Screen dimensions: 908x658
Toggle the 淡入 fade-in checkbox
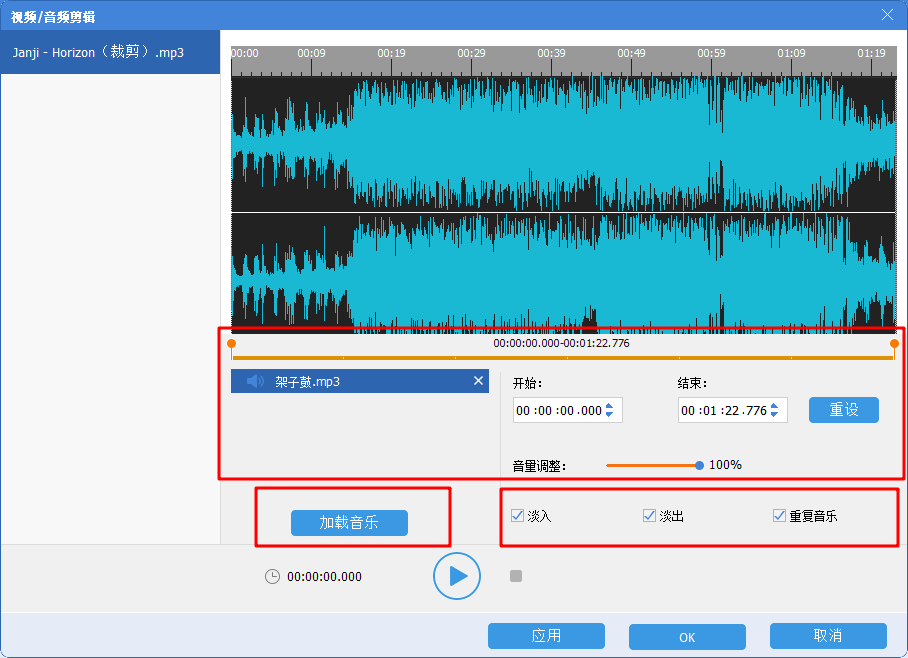click(518, 516)
